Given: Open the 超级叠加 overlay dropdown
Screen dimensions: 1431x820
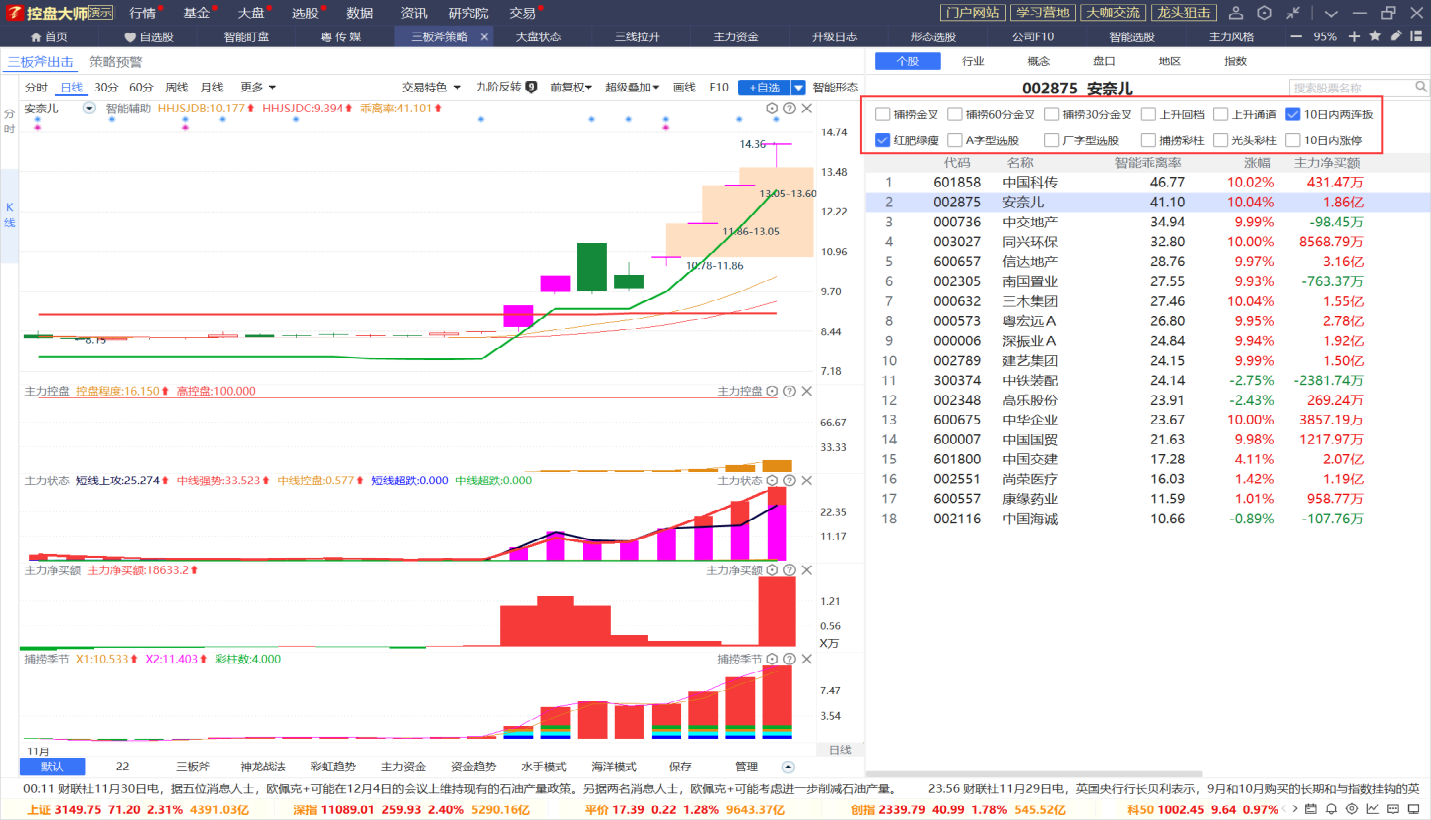Looking at the screenshot, I should pos(632,87).
